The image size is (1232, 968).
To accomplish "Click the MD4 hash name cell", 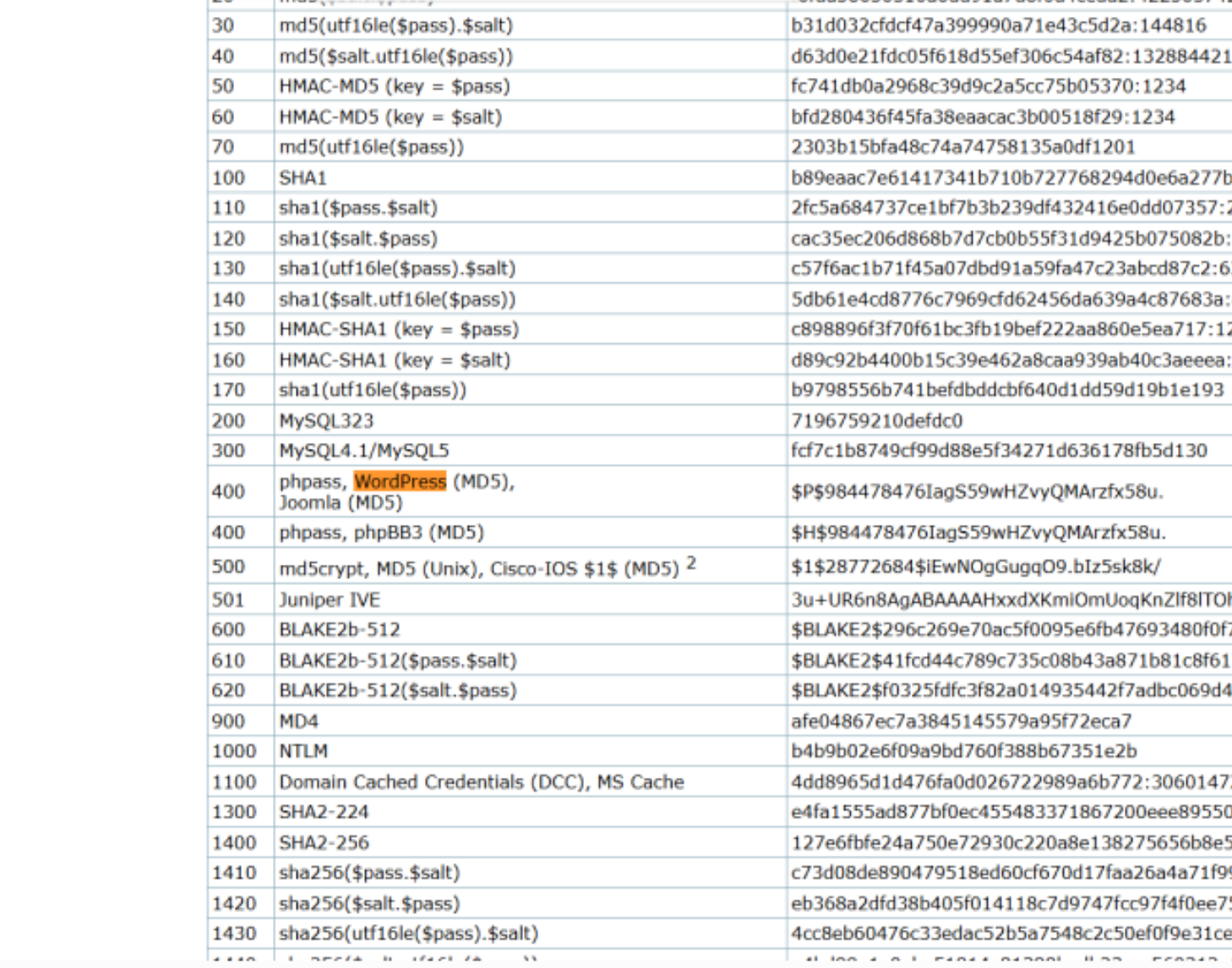I will pyautogui.click(x=299, y=721).
